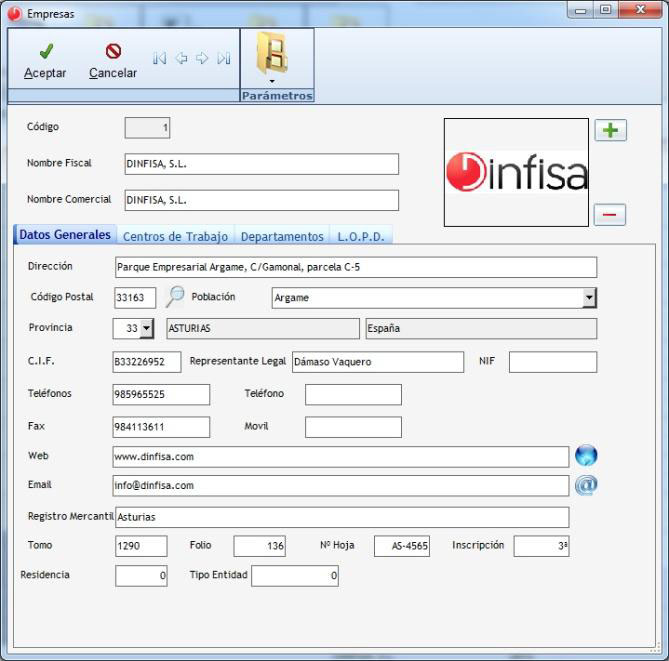Click the Registro Mercantil field
The width and height of the screenshot is (669, 661).
point(342,517)
